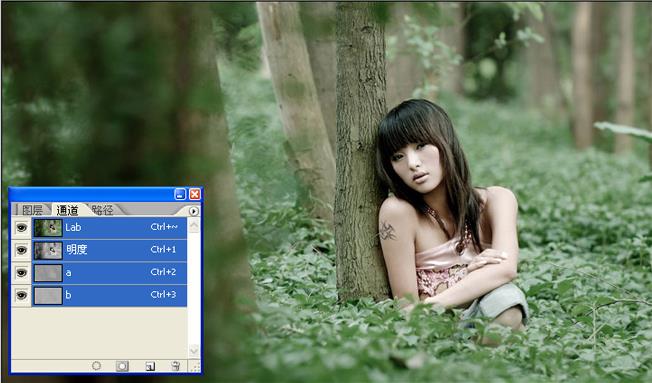Image resolution: width=652 pixels, height=383 pixels.
Task: Toggle eye icon for channel a
Action: point(22,273)
